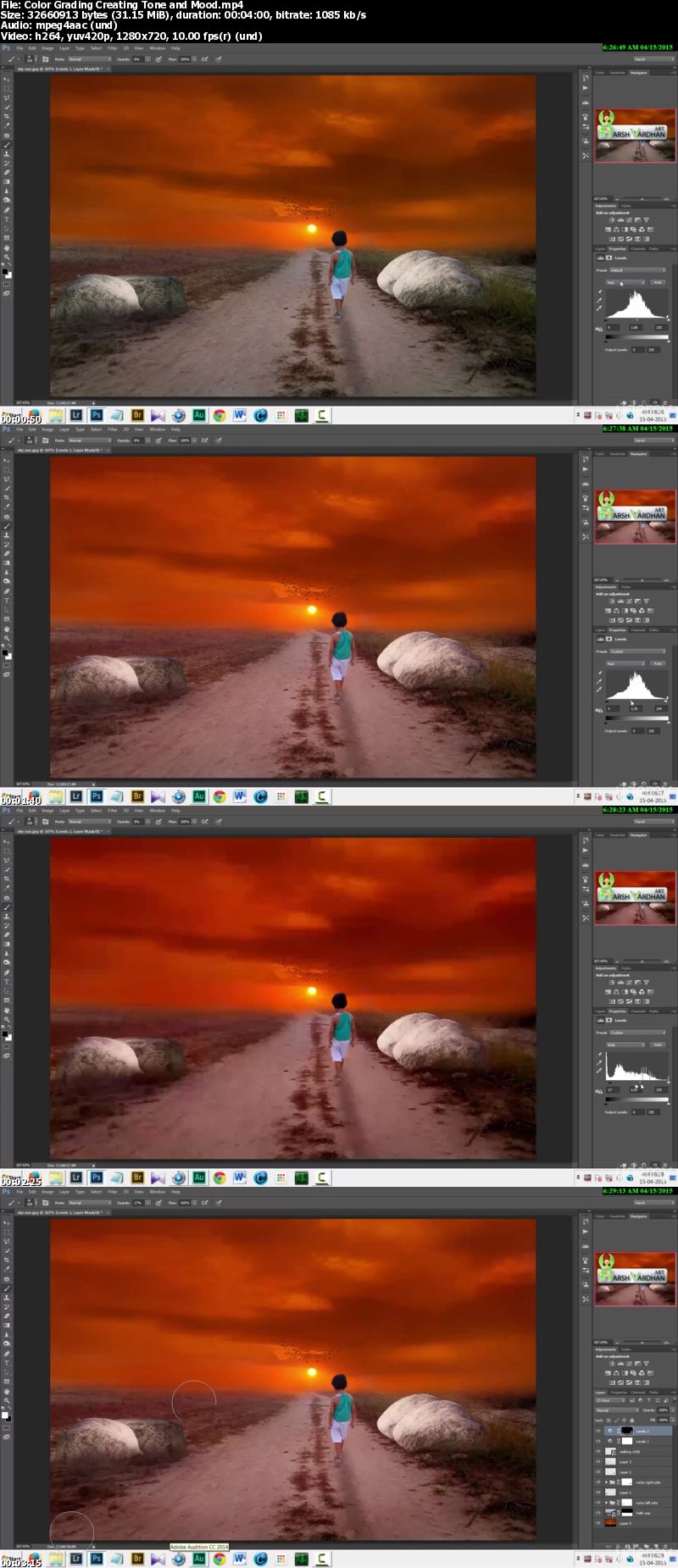Screen dimensions: 678x1568
Task: Open the History panel icon in the 00:00:50 frame
Action: [x=585, y=78]
